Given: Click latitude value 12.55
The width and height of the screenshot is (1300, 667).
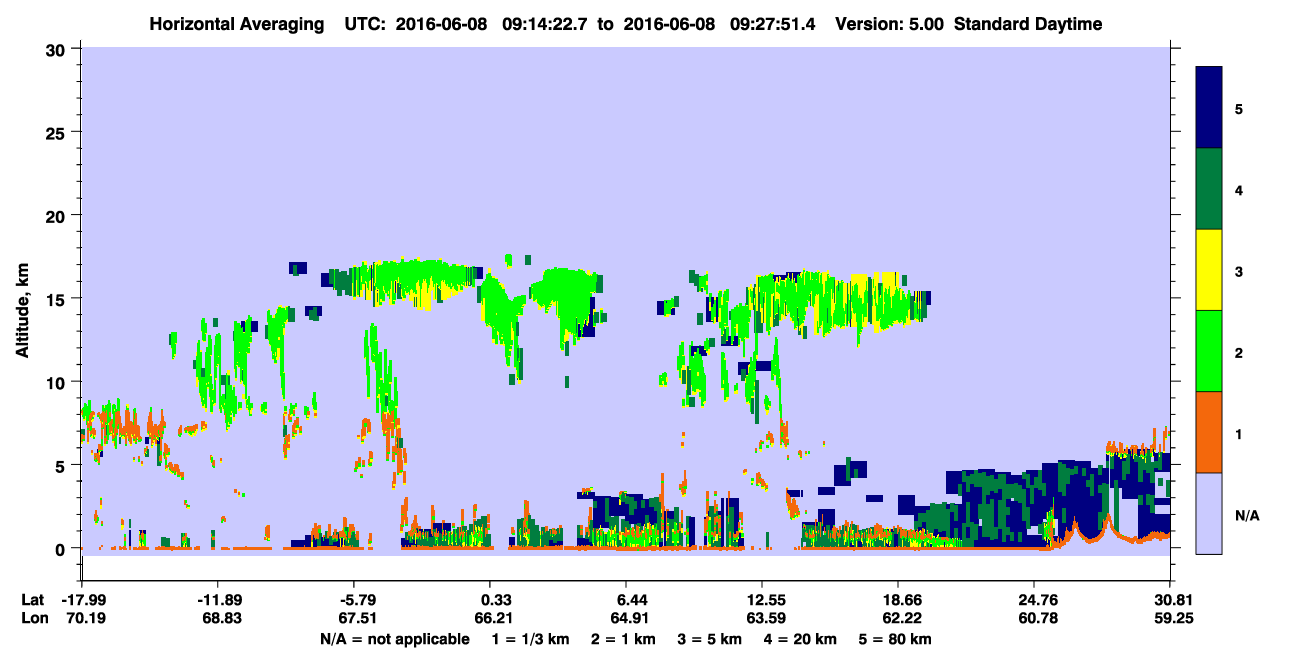Looking at the screenshot, I should pos(762,600).
